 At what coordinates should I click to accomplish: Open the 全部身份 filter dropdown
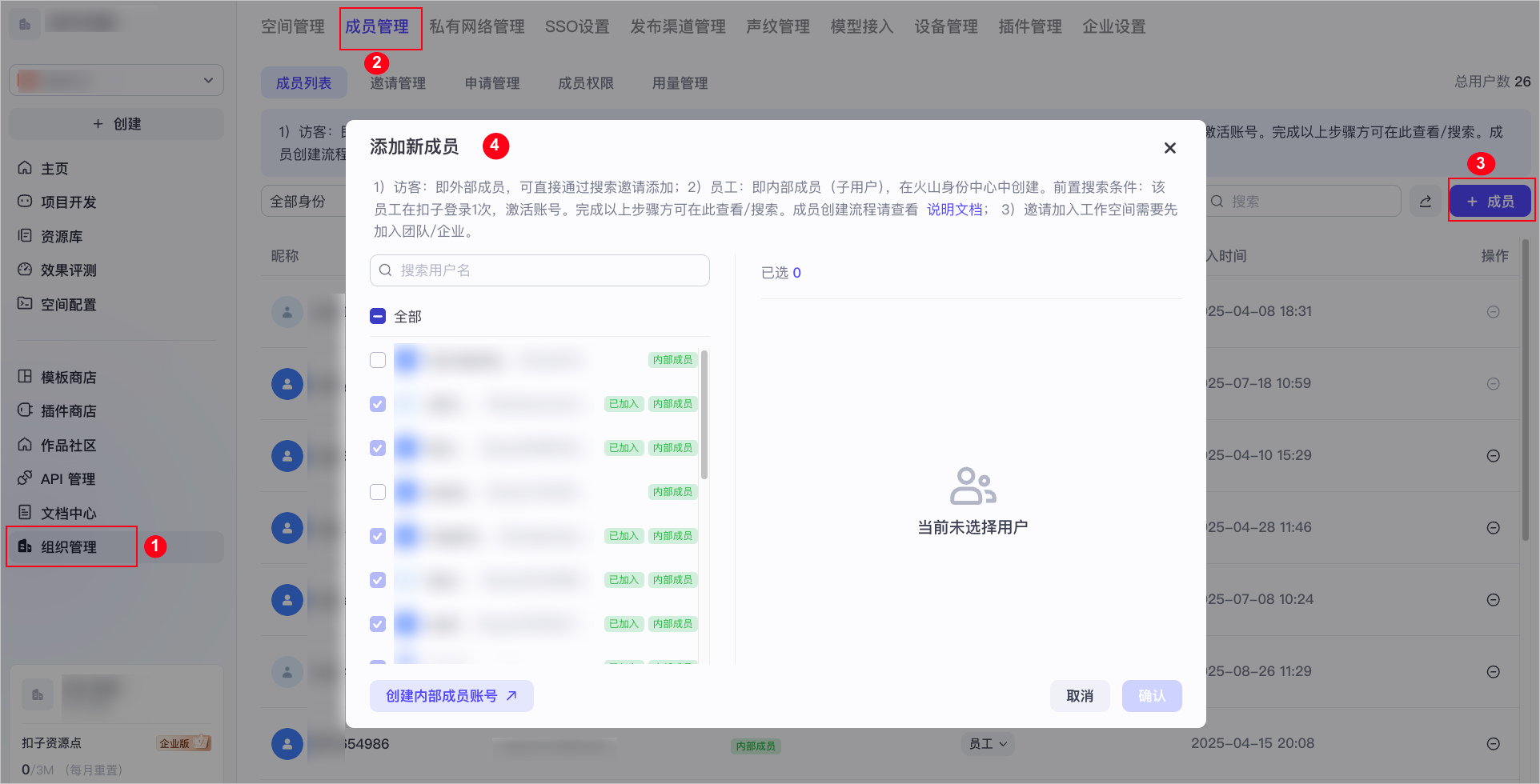tap(303, 202)
